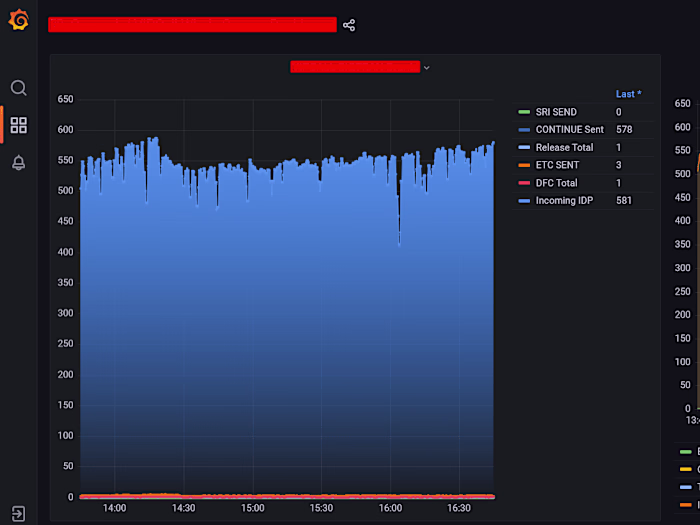Expand the panel title dropdown chevron

(426, 68)
